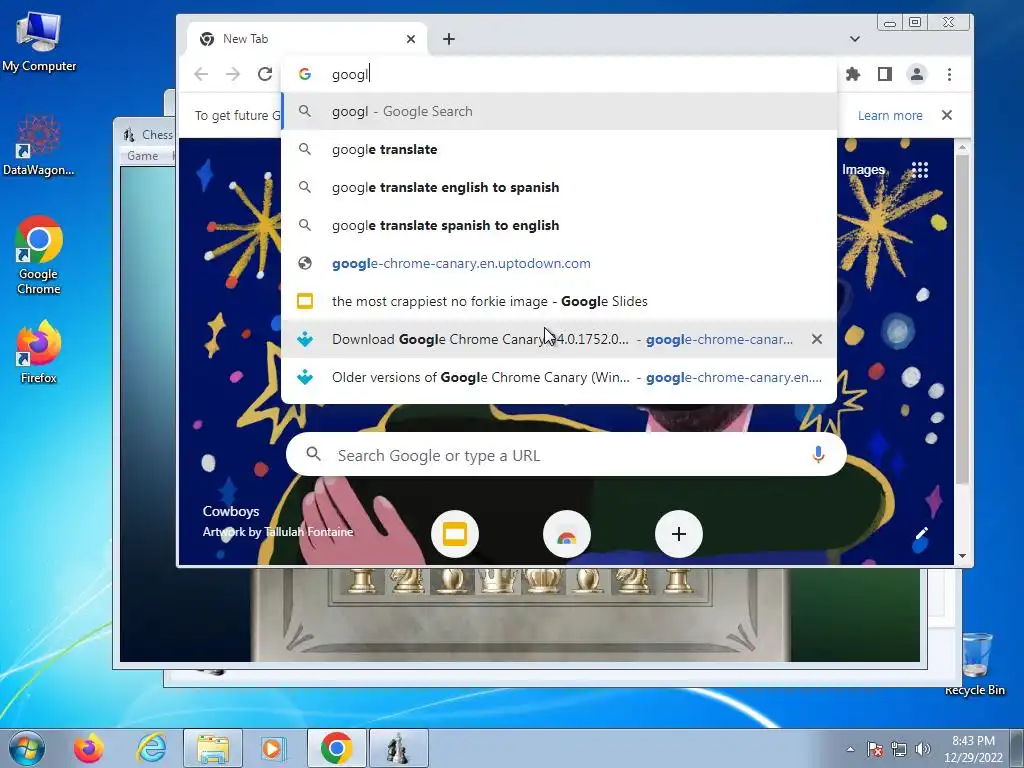Viewport: 1024px width, 768px height.
Task: Toggle the Chrome side panel icon
Action: click(885, 74)
